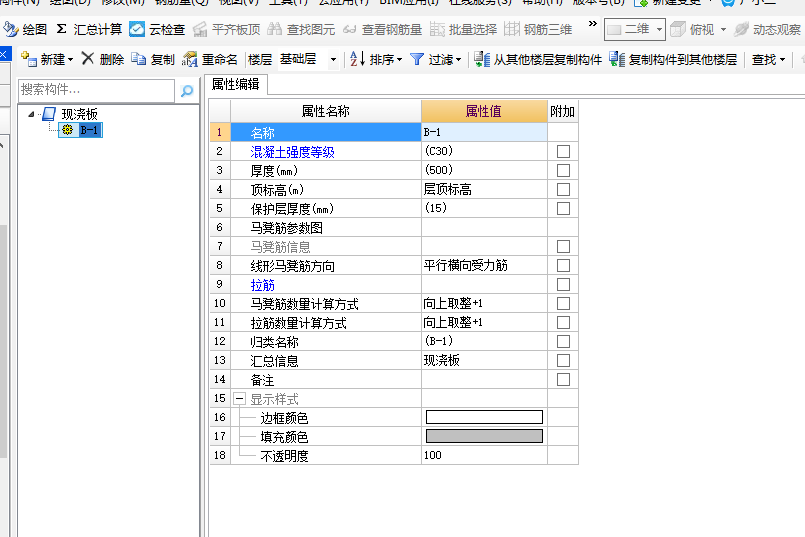Toggle 线形马凳筋方向 附加 checkbox
The image size is (805, 537).
(x=563, y=265)
